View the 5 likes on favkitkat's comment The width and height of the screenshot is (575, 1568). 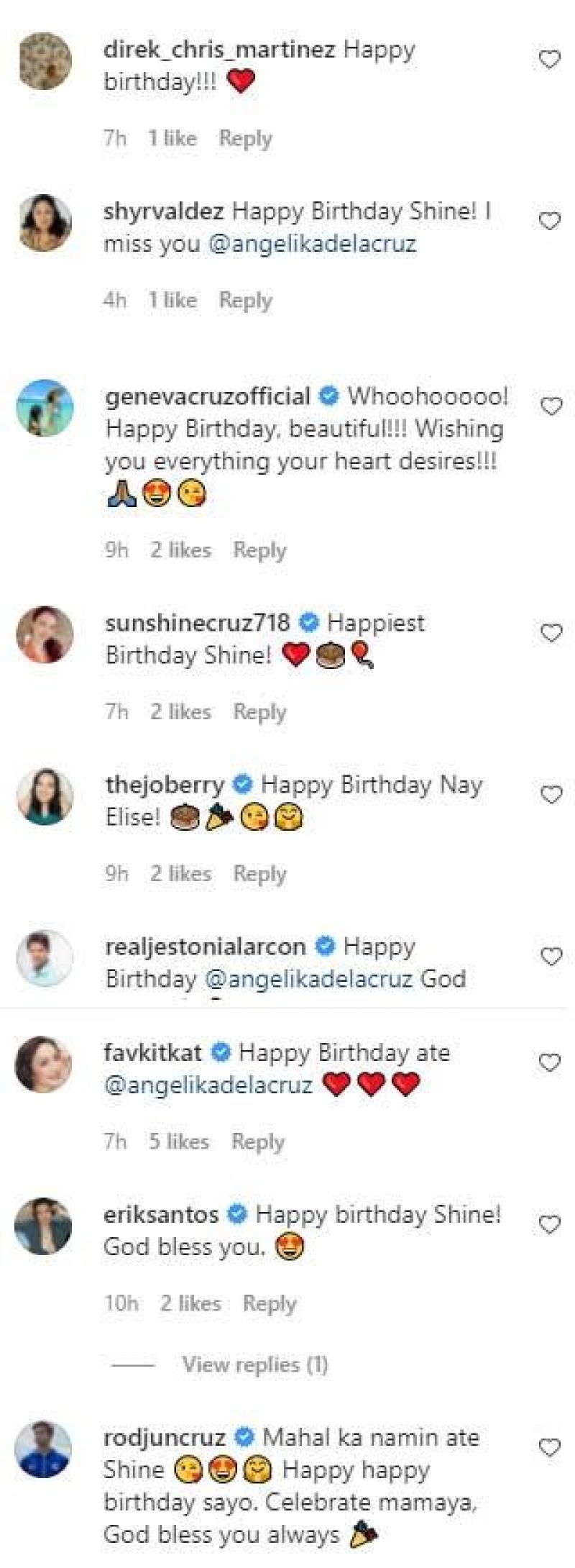pos(178,1141)
